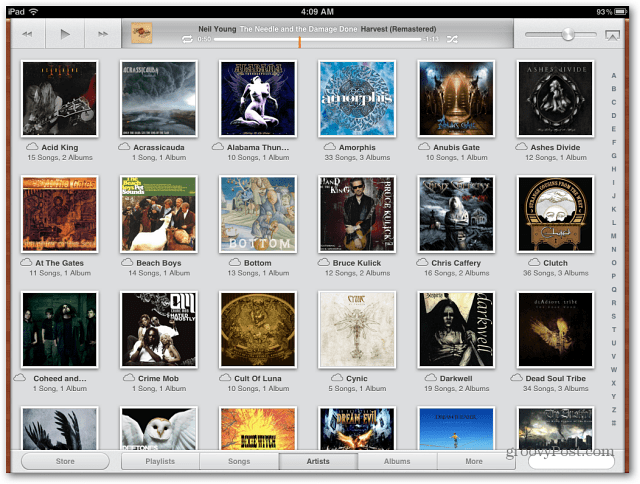This screenshot has height=484, width=640.
Task: Tap the cloud icon beside Dead Soul Tribe
Action: point(516,378)
